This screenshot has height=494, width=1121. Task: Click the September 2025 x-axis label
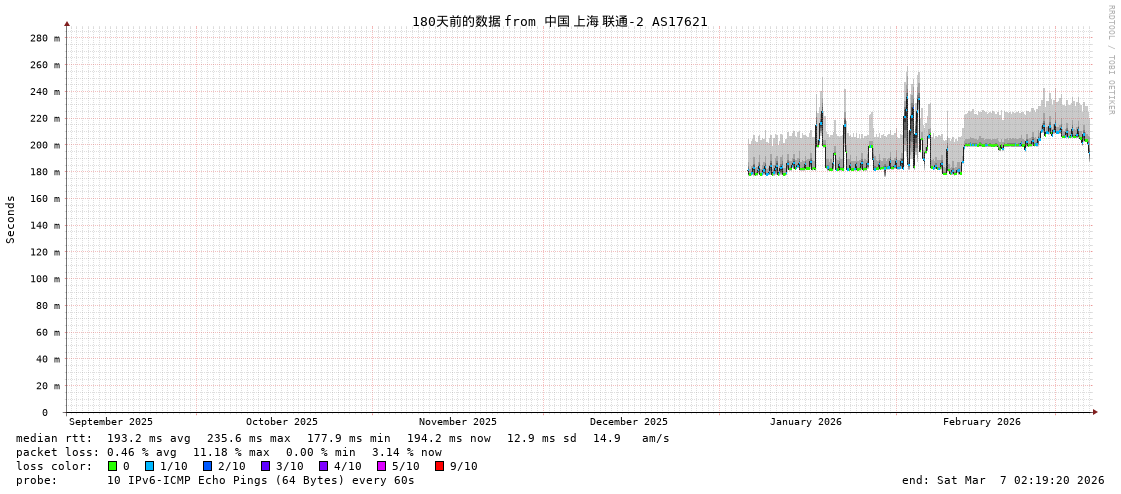click(x=111, y=422)
